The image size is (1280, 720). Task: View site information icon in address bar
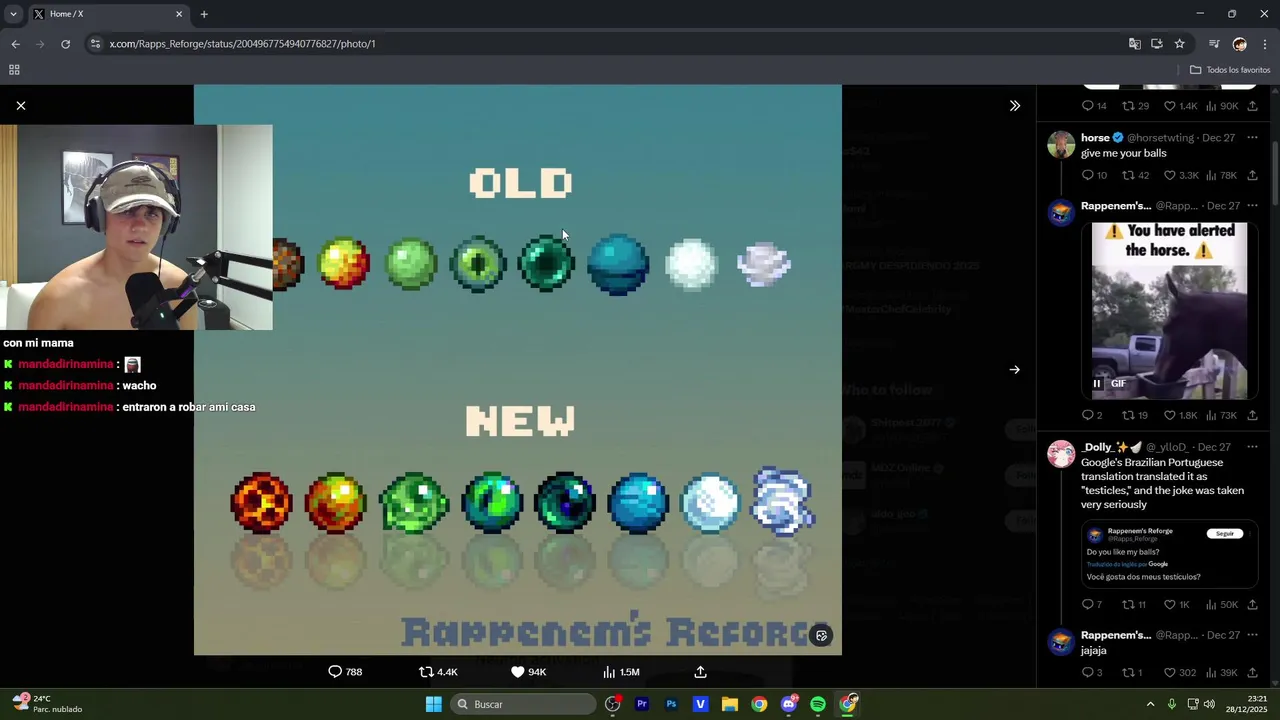tap(95, 44)
